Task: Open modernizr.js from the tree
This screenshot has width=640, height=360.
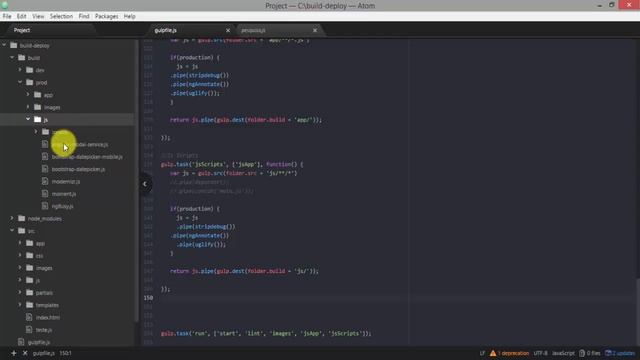Action: pyautogui.click(x=66, y=182)
